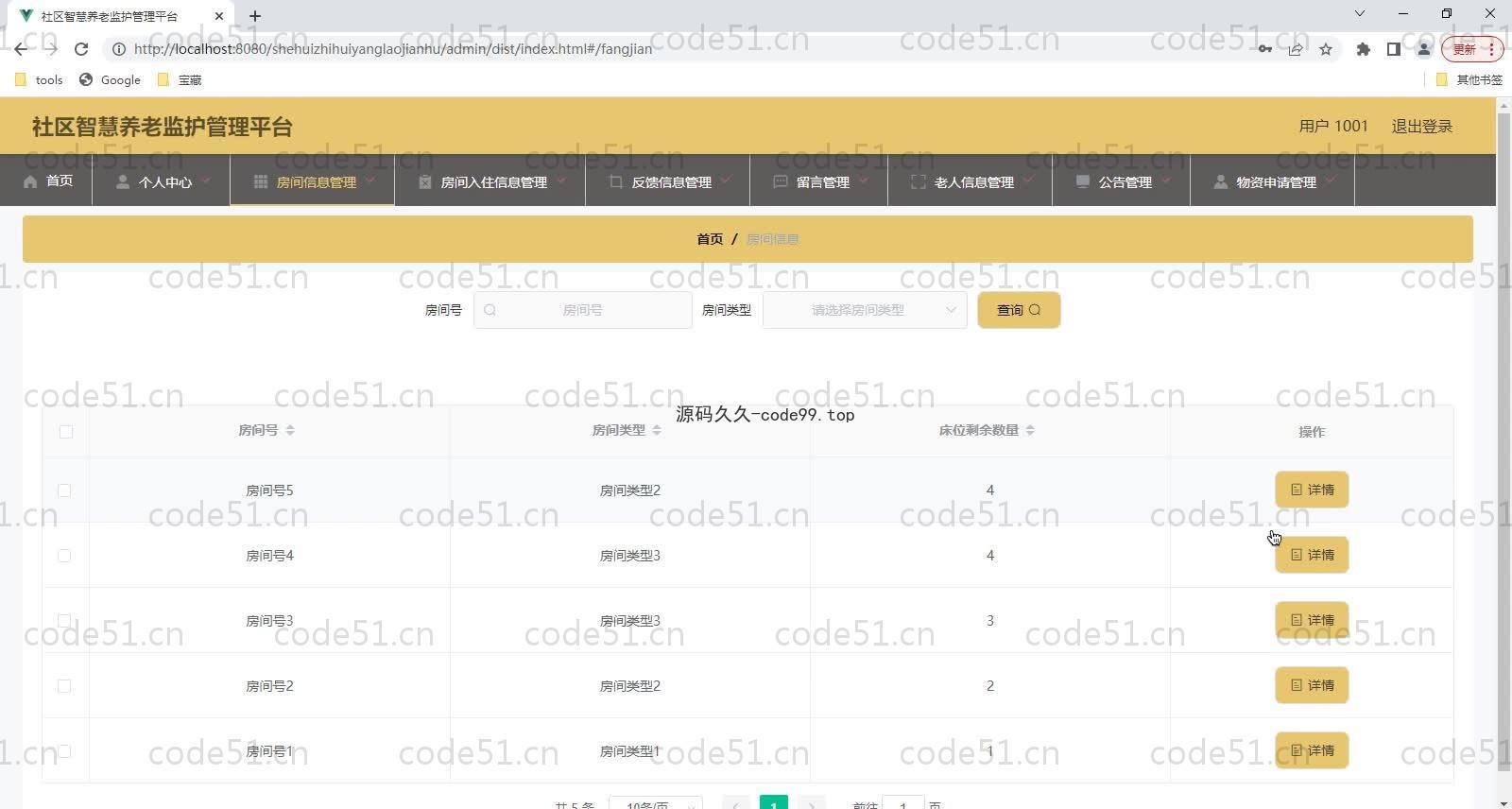Toggle the select-all checkbox in table header

65,432
